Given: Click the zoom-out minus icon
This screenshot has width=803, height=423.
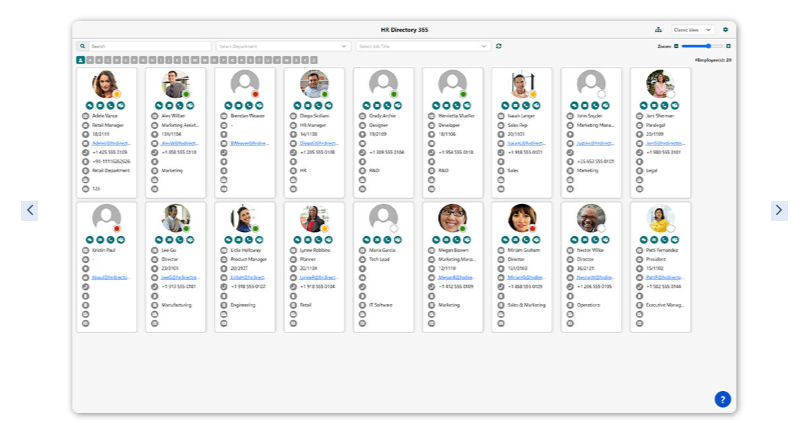Looking at the screenshot, I should [676, 46].
